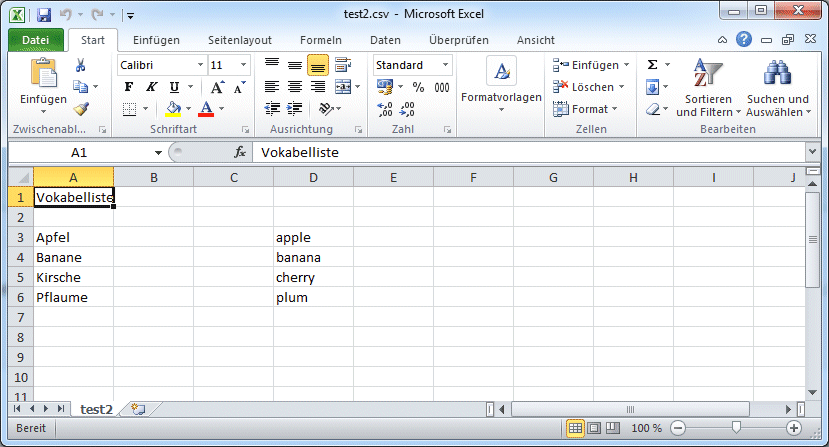
Task: Click Formatvorlagen button
Action: click(501, 85)
